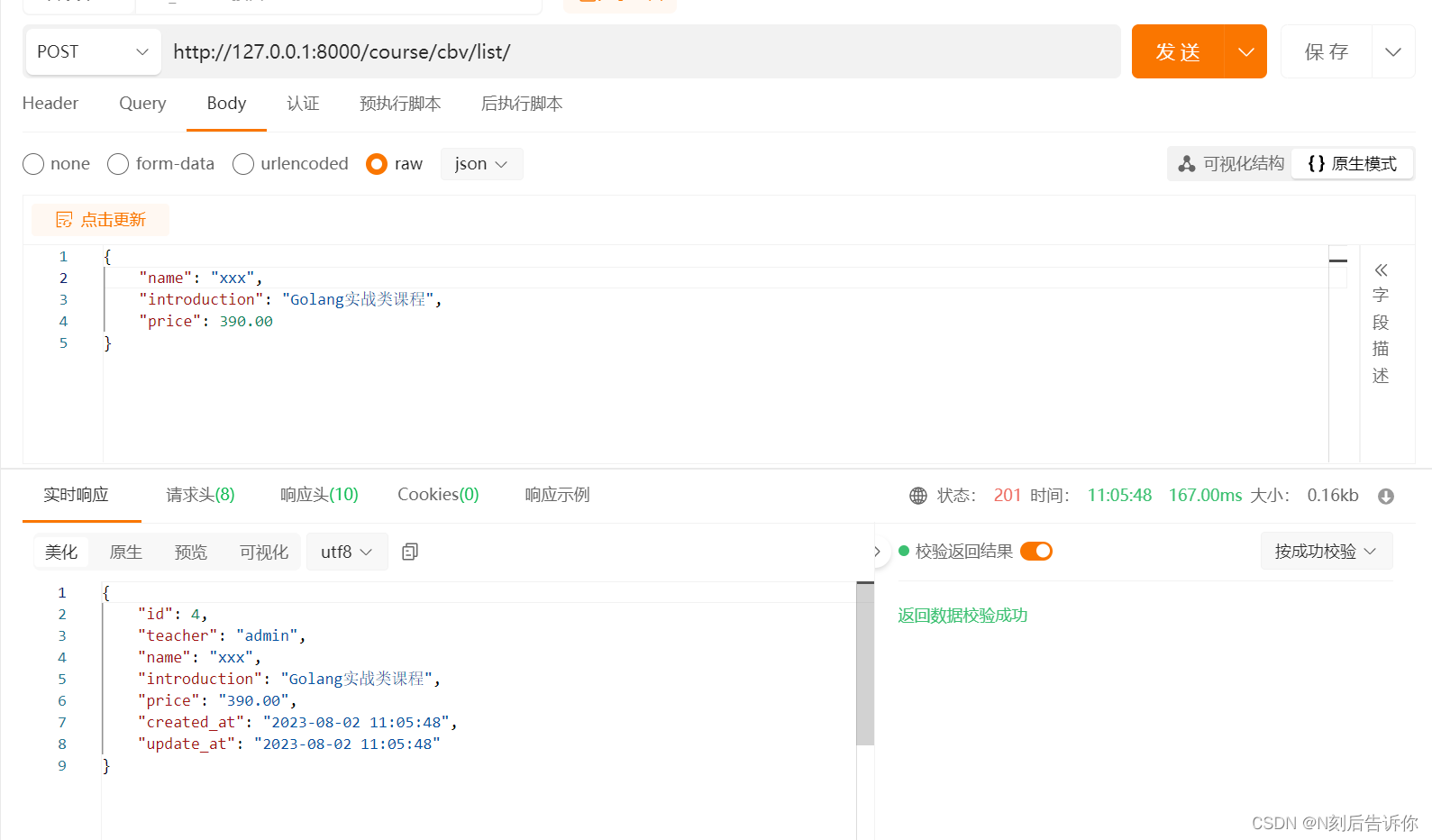Open the 认证 tab
Image resolution: width=1432 pixels, height=840 pixels.
pos(303,104)
